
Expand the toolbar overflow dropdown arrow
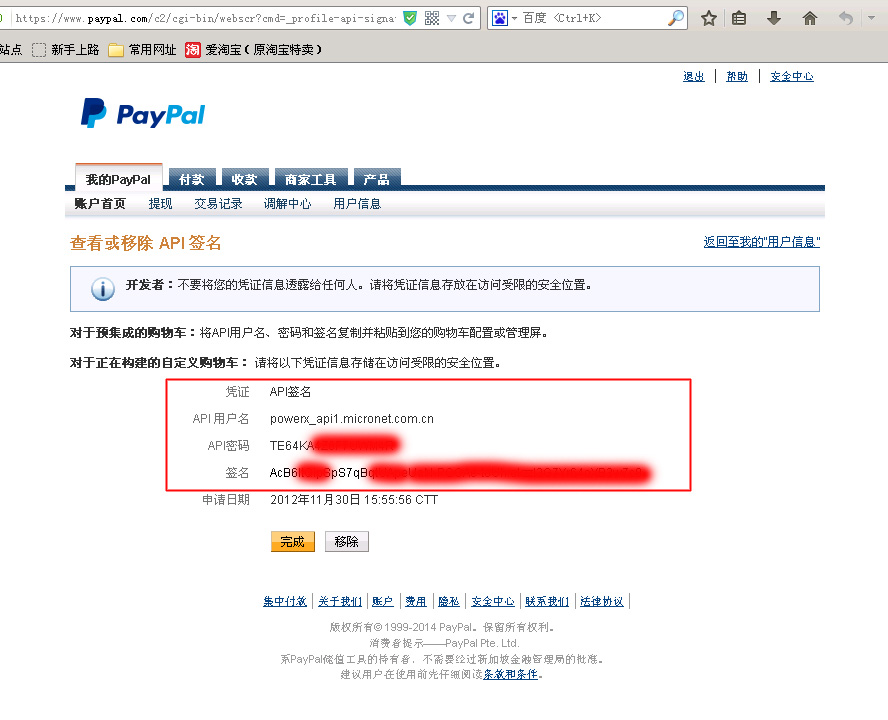click(872, 18)
